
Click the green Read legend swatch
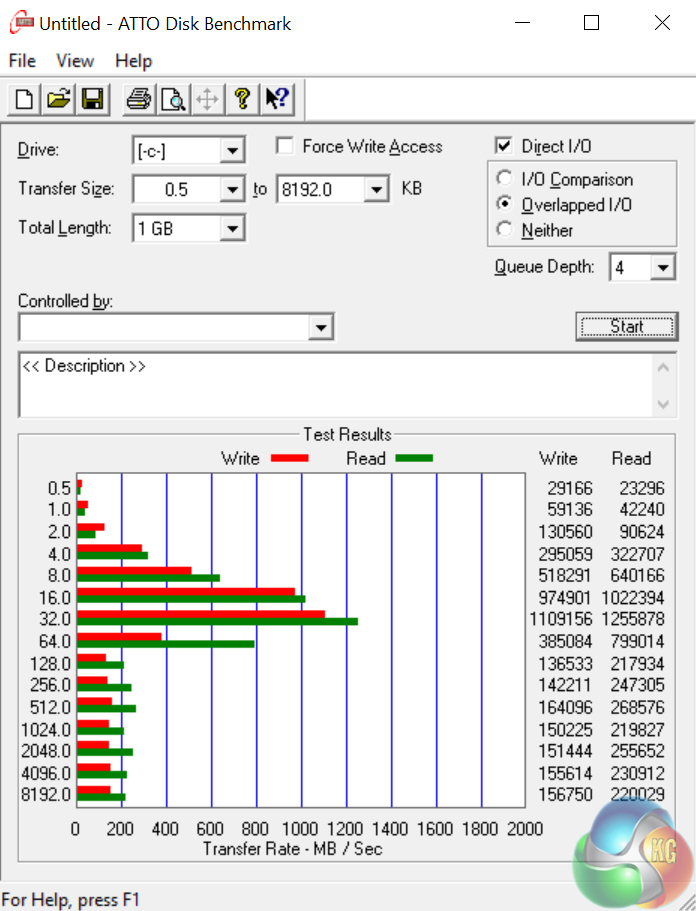414,458
